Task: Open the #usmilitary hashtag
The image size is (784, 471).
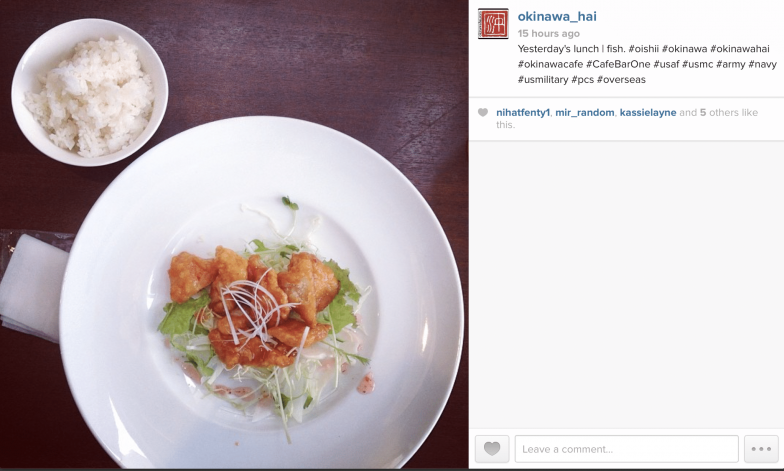Action: [x=543, y=80]
